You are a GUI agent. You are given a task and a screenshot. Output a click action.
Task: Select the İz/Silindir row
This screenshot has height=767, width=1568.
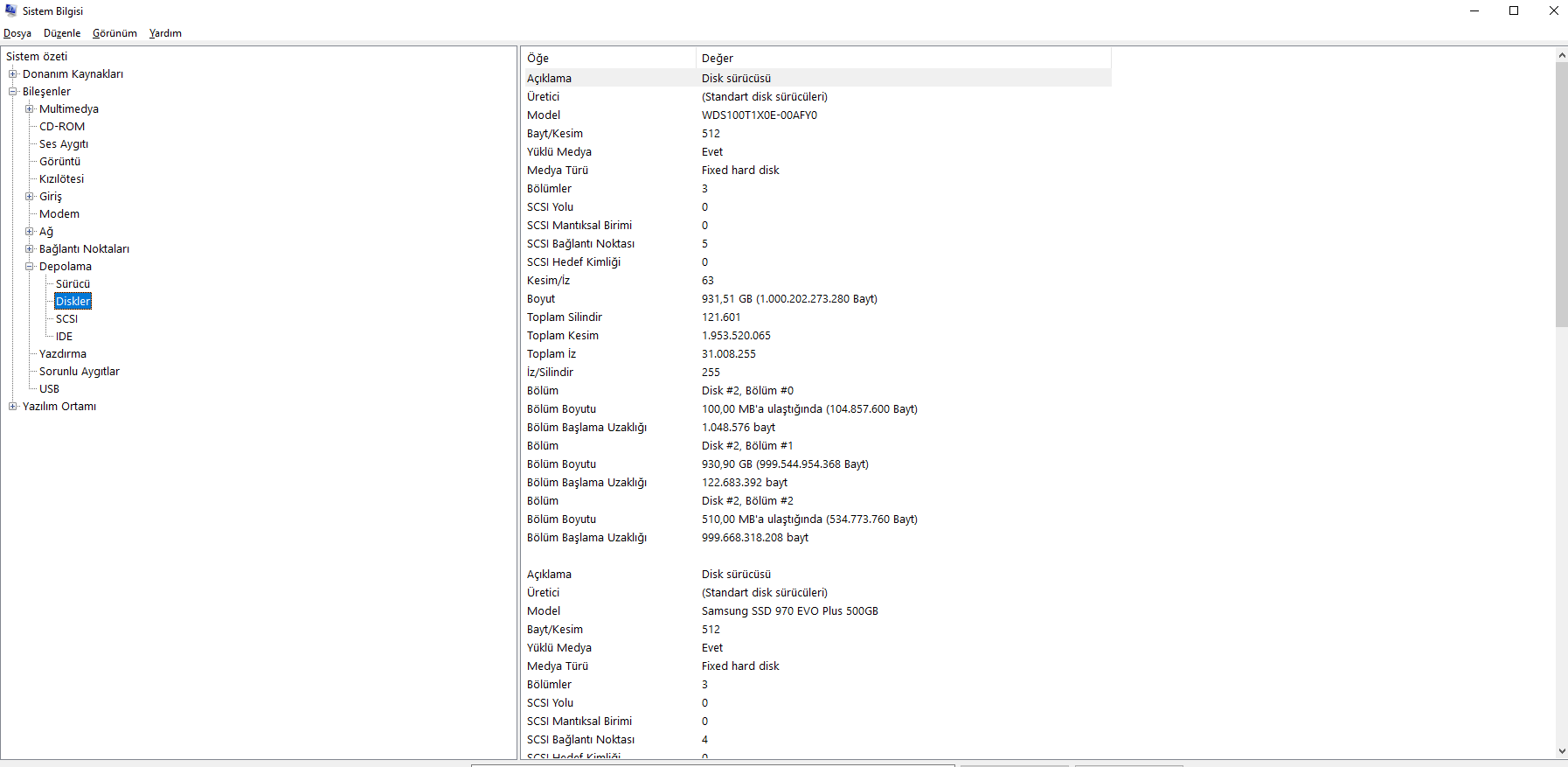point(816,373)
